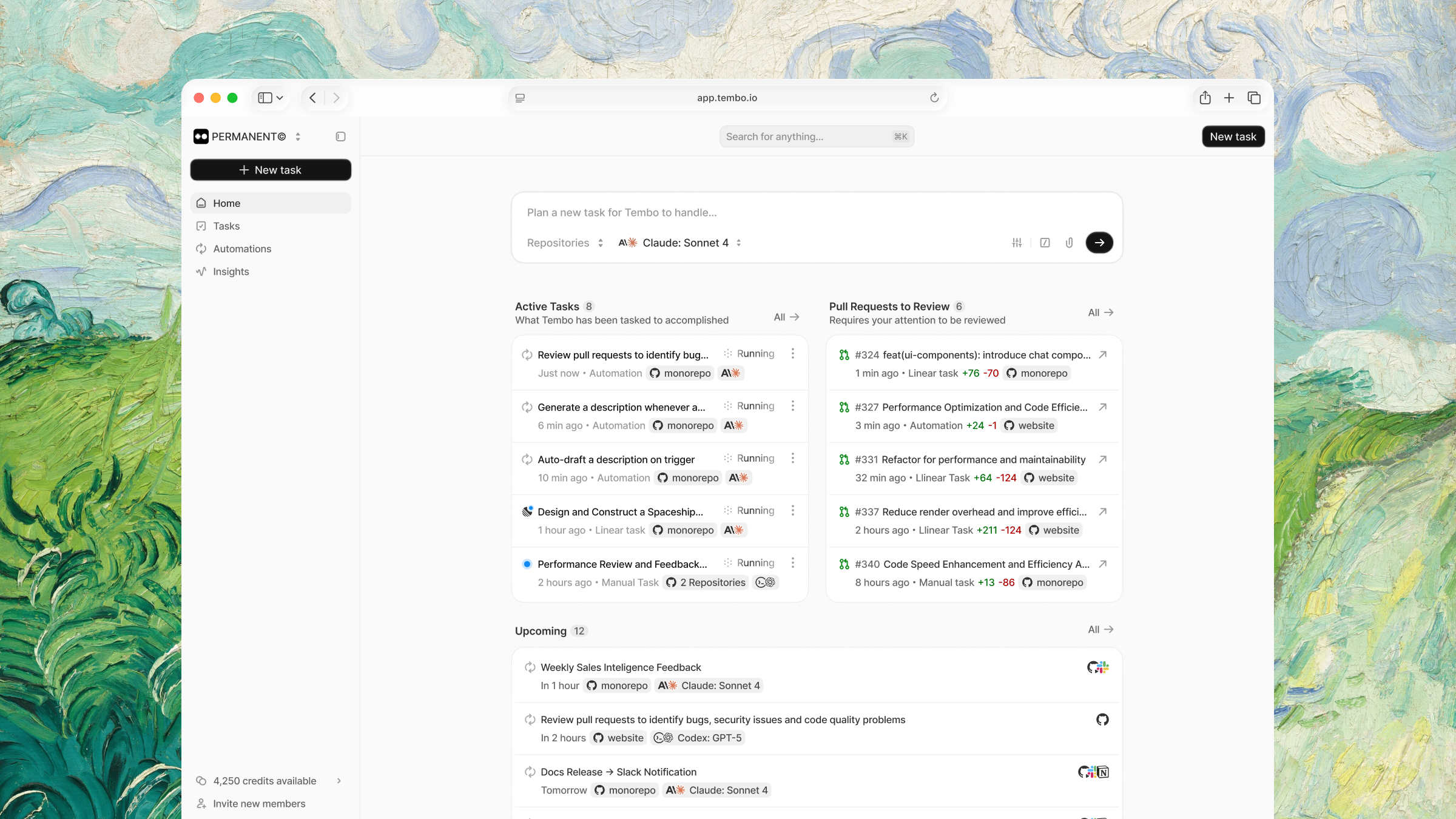This screenshot has height=819, width=1456.
Task: Go to Automations in the sidebar
Action: point(242,249)
